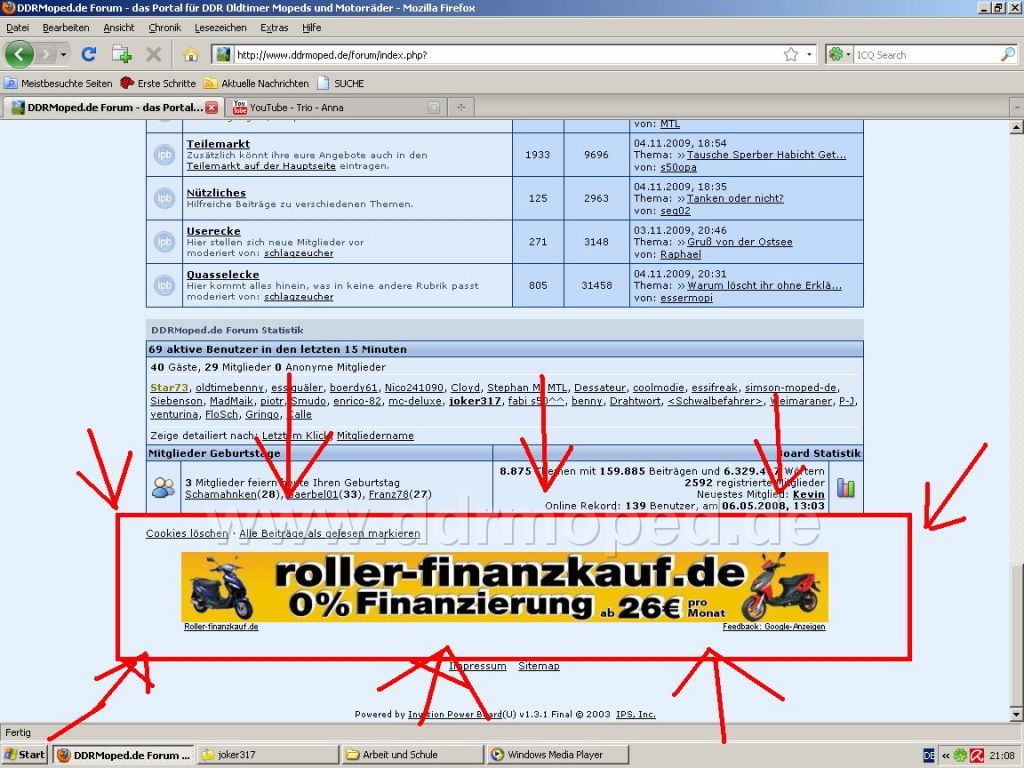The image size is (1024, 768).
Task: Click the ICQ search magnifier icon
Action: 1007,55
